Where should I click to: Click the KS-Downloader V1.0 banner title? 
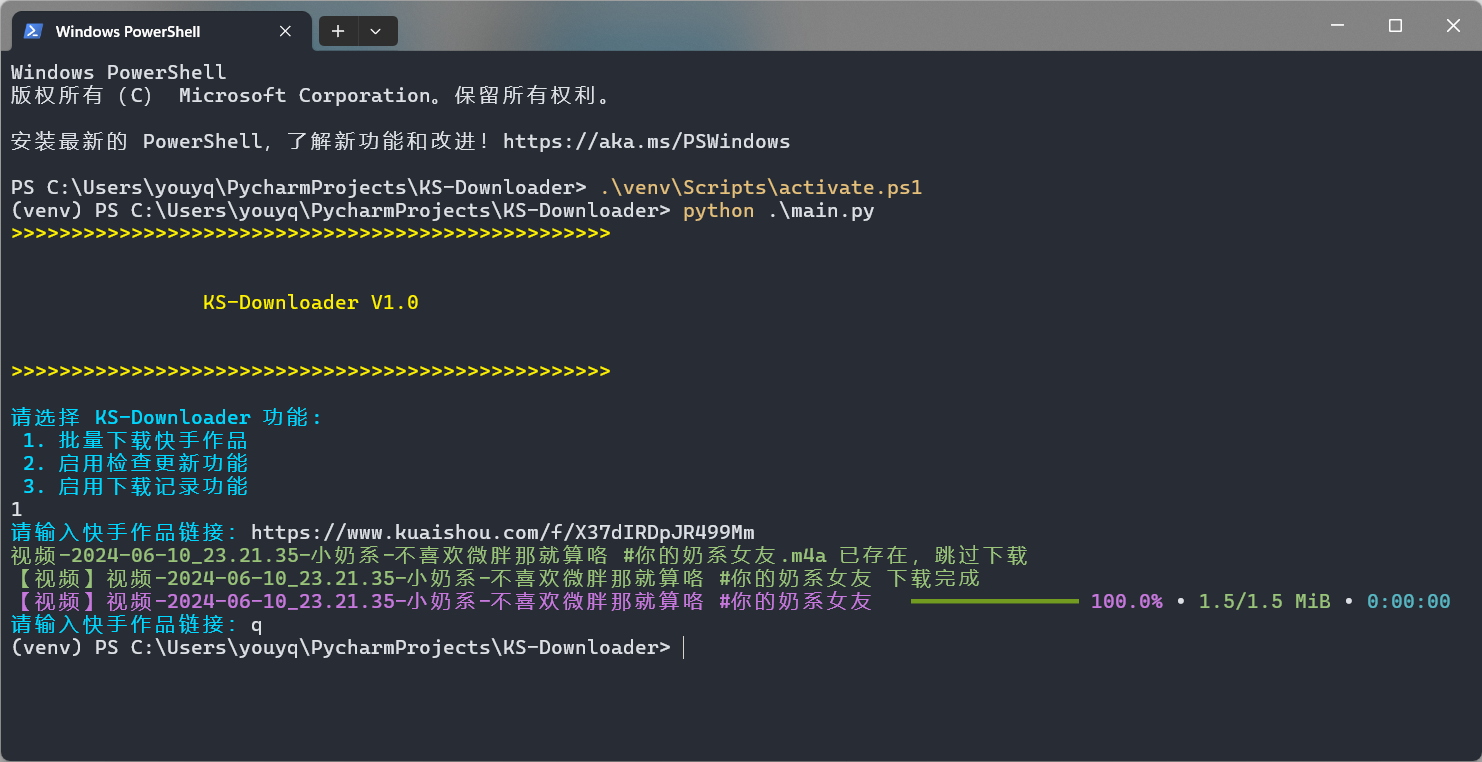pos(311,302)
